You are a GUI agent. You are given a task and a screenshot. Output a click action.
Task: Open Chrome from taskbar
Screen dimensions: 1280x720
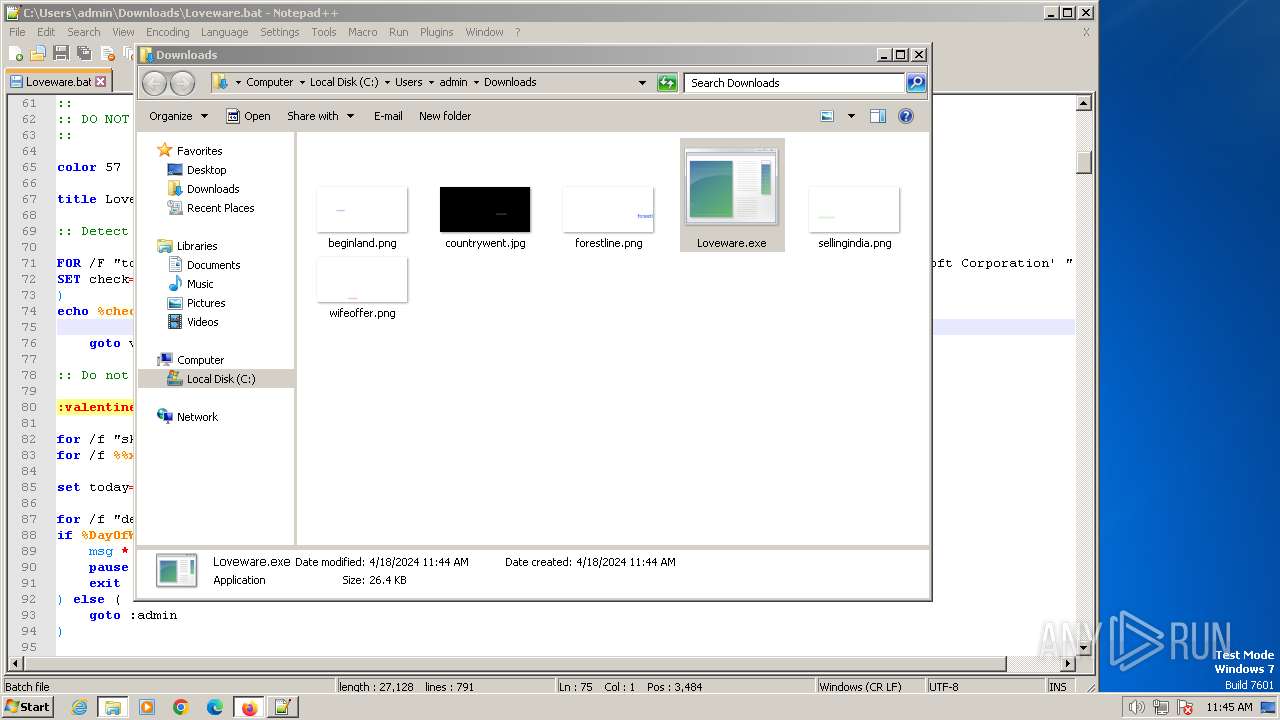180,707
